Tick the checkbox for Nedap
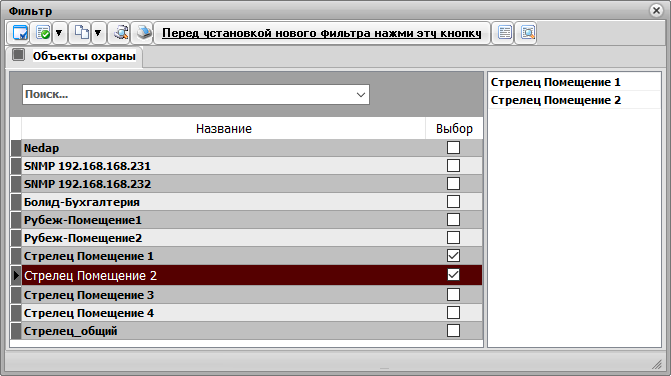Screen dimensions: 671x376 coord(453,148)
